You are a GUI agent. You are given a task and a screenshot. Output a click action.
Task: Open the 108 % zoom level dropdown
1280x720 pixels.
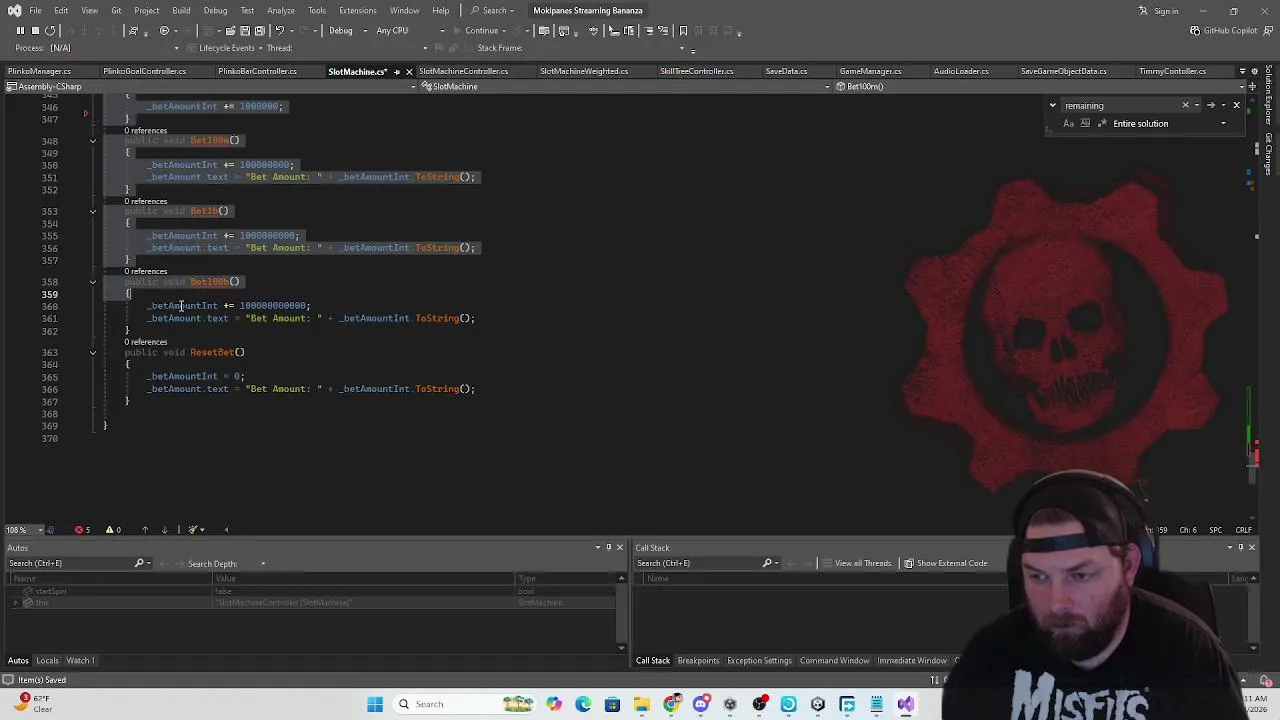25,530
